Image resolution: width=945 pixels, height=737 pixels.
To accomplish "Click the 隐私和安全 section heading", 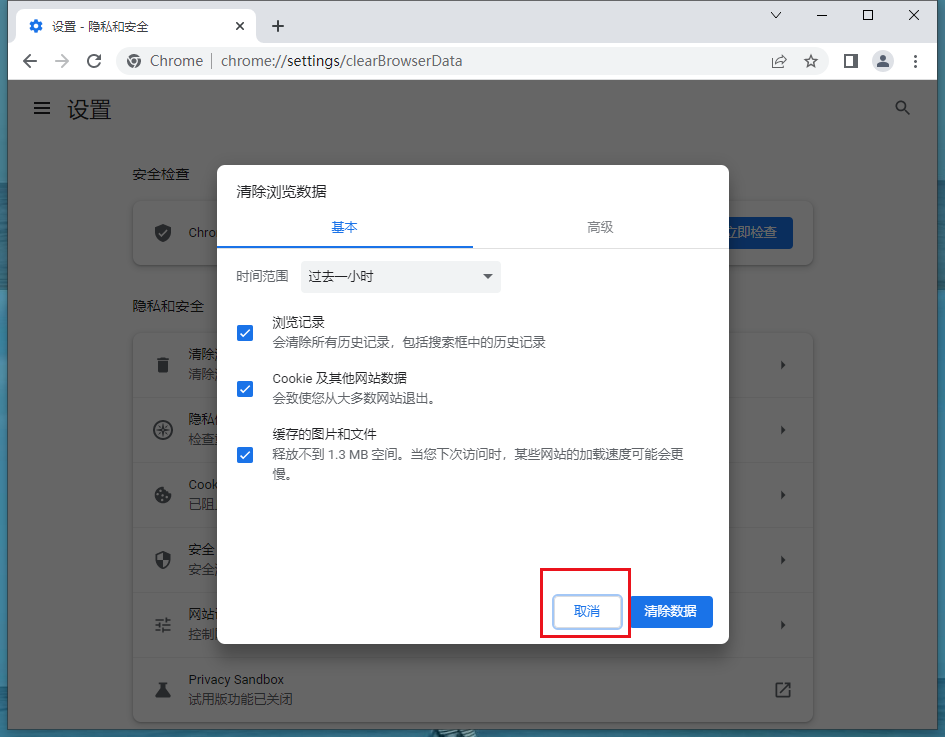I will pos(168,306).
